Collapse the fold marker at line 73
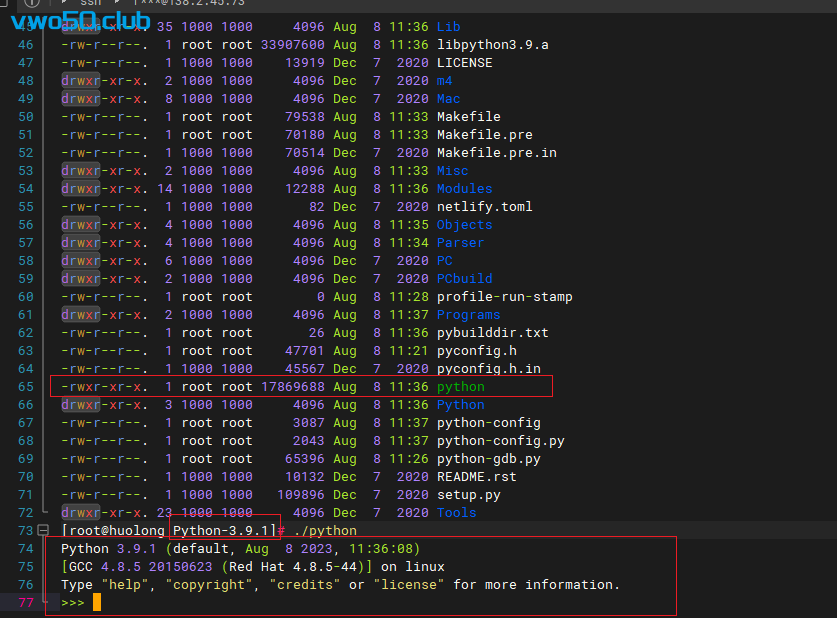Screen dimensions: 837x618 tap(41, 530)
